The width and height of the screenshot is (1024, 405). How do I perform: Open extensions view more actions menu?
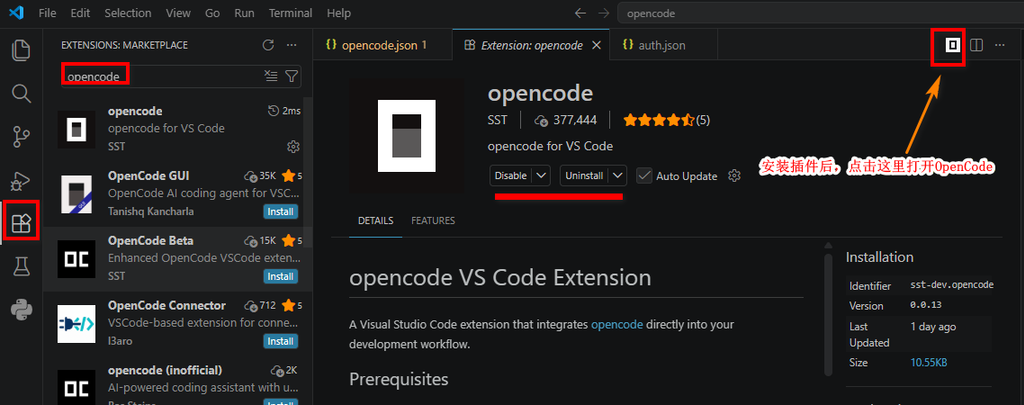(x=292, y=45)
